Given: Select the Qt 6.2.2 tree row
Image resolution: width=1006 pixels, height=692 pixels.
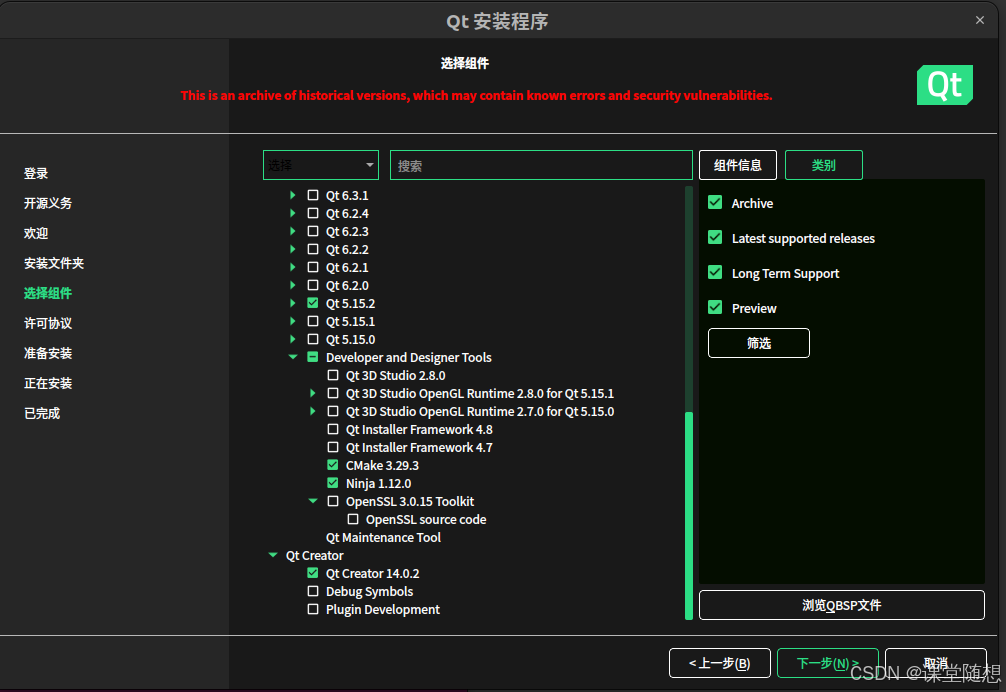Looking at the screenshot, I should tap(347, 249).
